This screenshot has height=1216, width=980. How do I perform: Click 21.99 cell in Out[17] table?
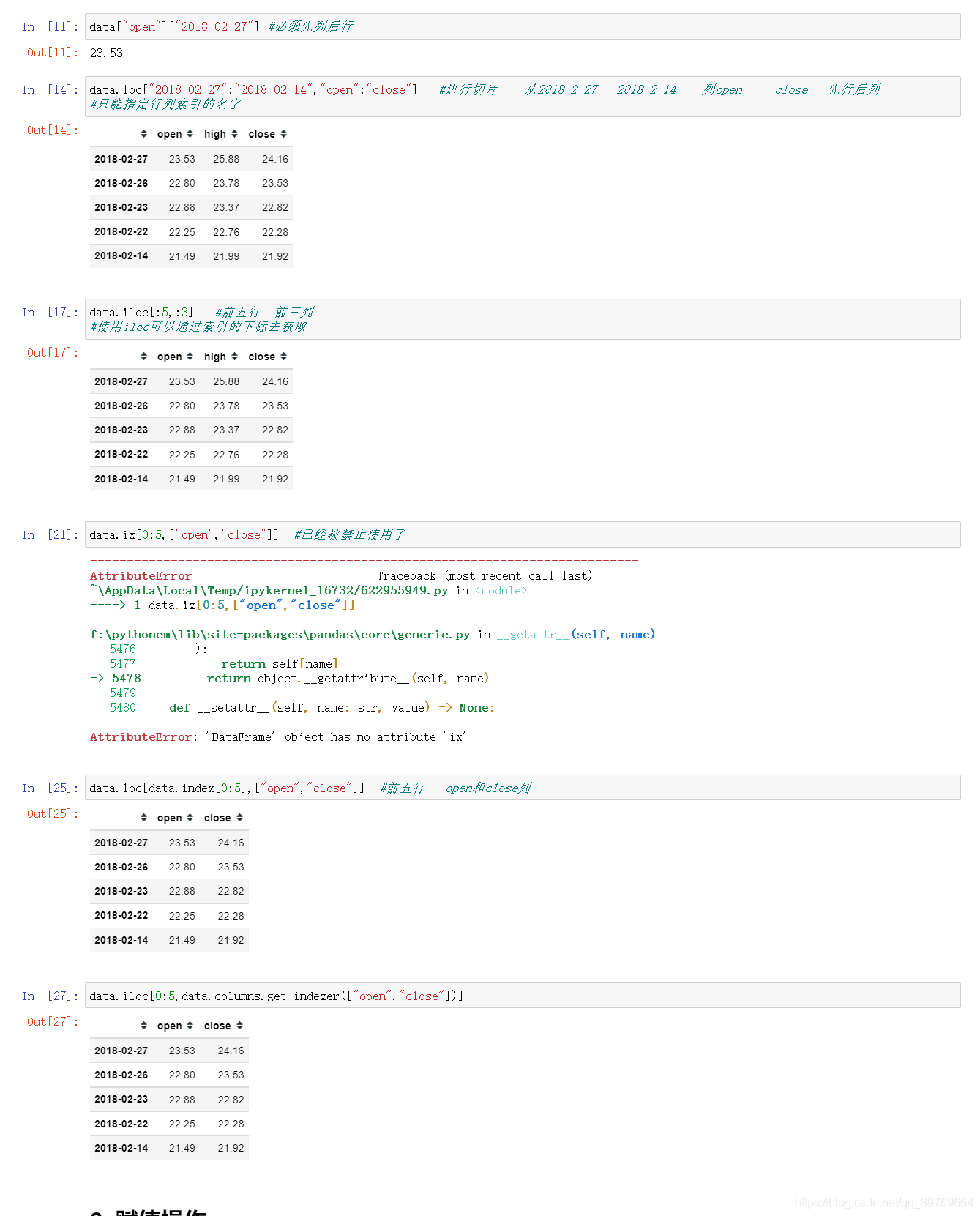(x=226, y=479)
